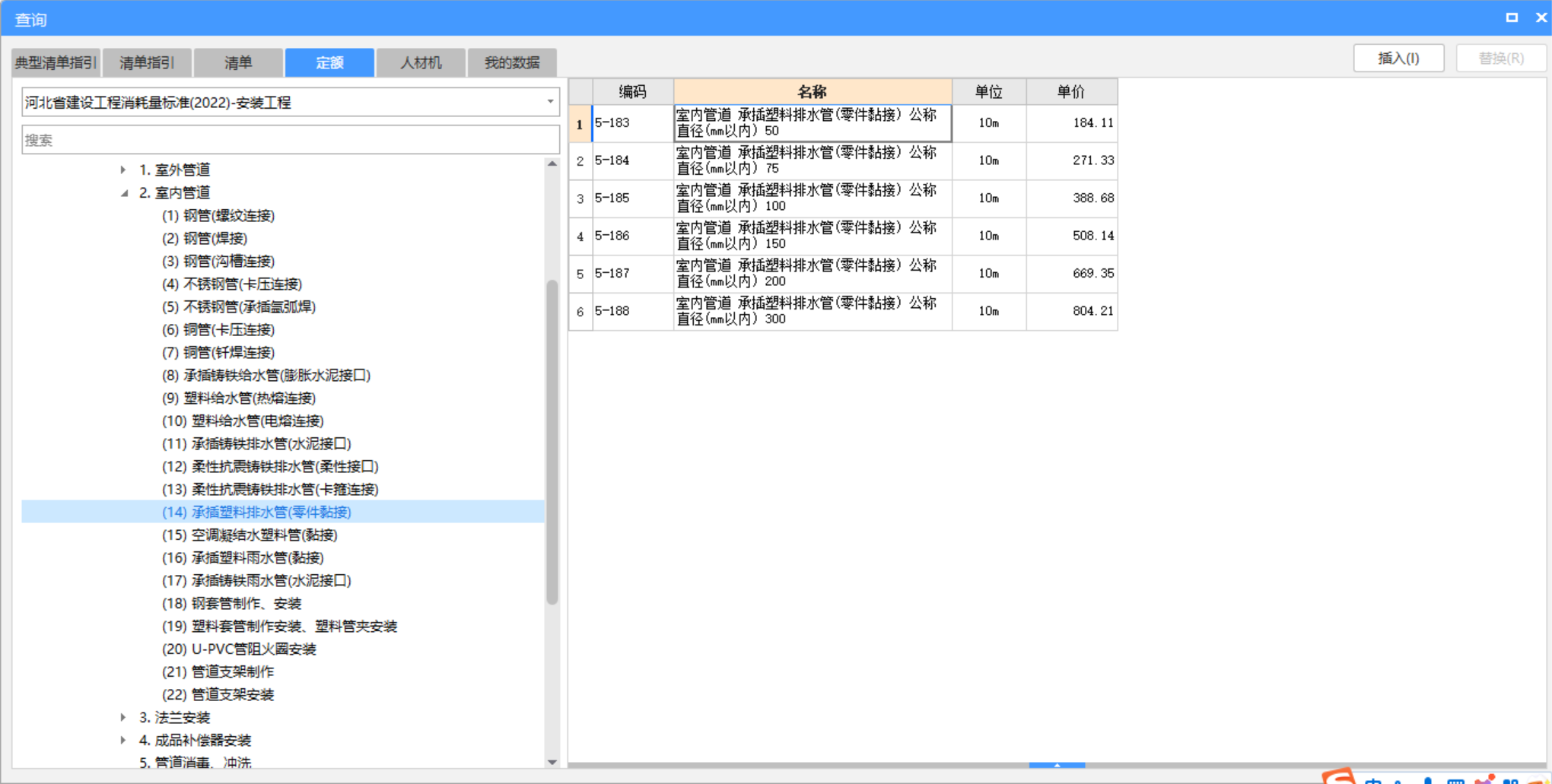Image resolution: width=1552 pixels, height=784 pixels.
Task: Open the 清单指引 tab
Action: click(x=147, y=62)
